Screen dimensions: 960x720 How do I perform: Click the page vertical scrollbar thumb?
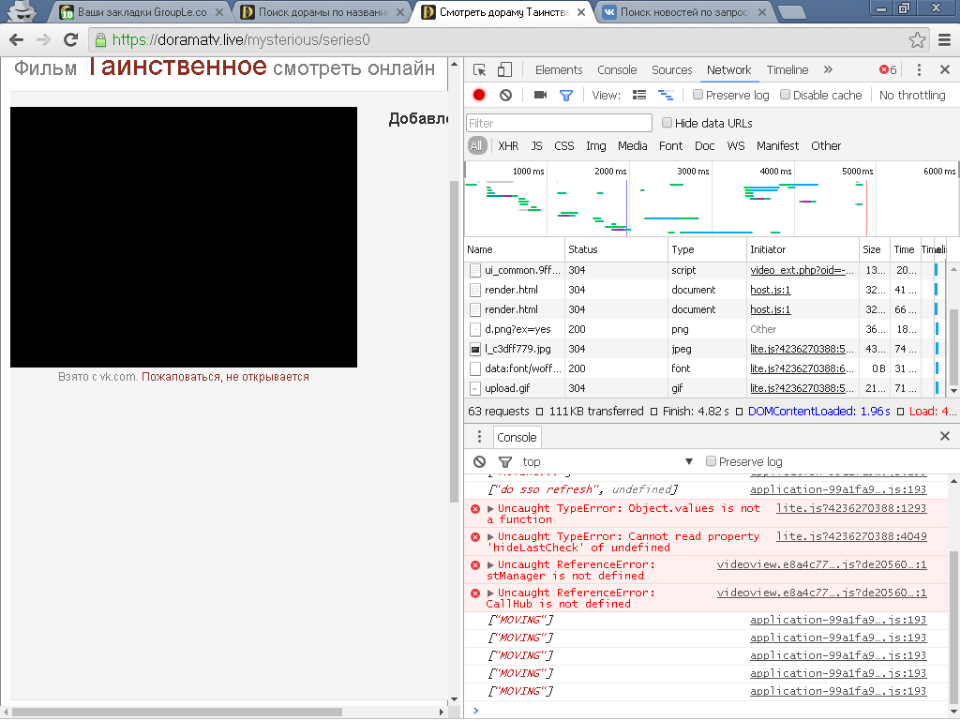click(454, 341)
